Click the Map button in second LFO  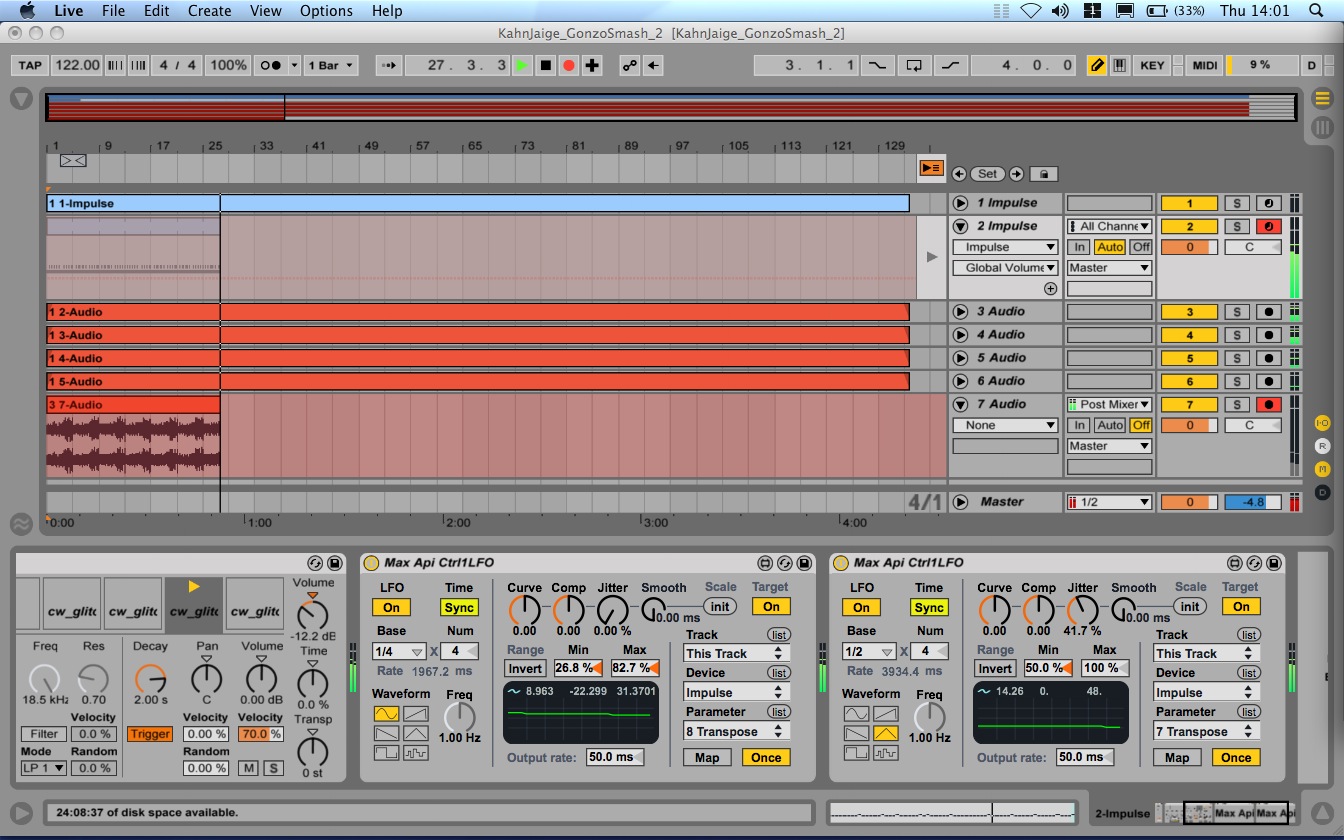click(1177, 757)
